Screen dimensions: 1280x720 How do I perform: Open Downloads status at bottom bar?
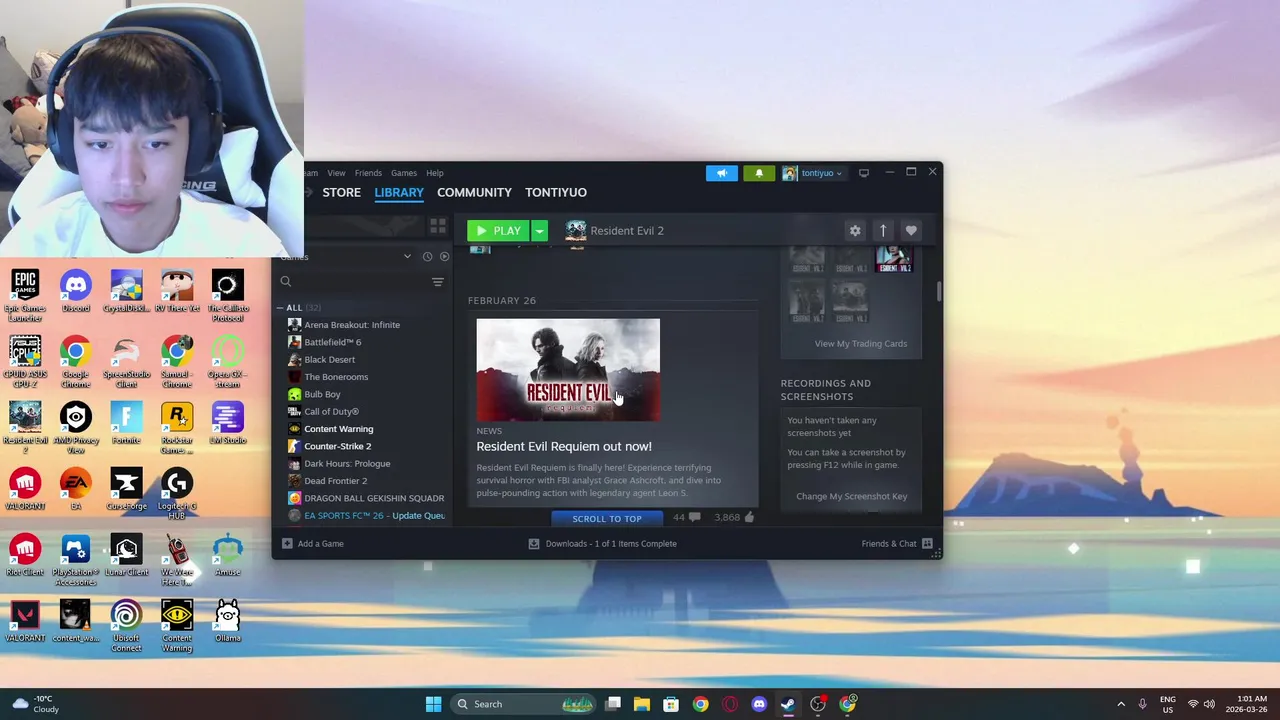point(603,544)
